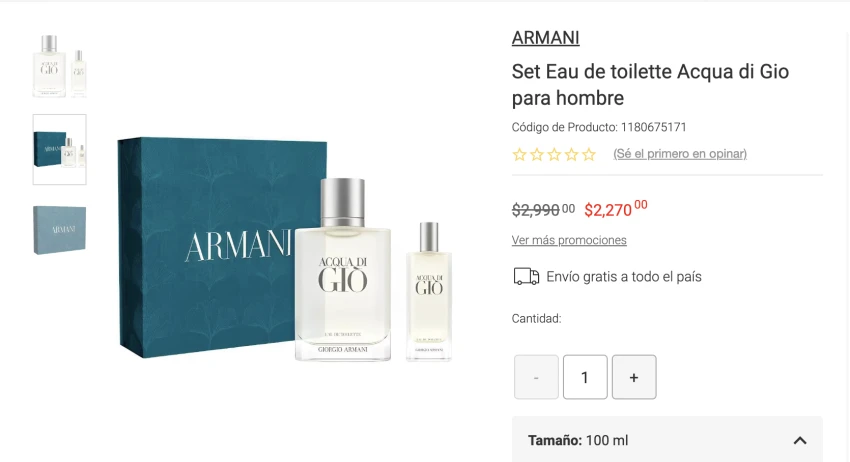Image resolution: width=850 pixels, height=462 pixels.
Task: Select the thumbnail with box and bottles
Action: [60, 149]
